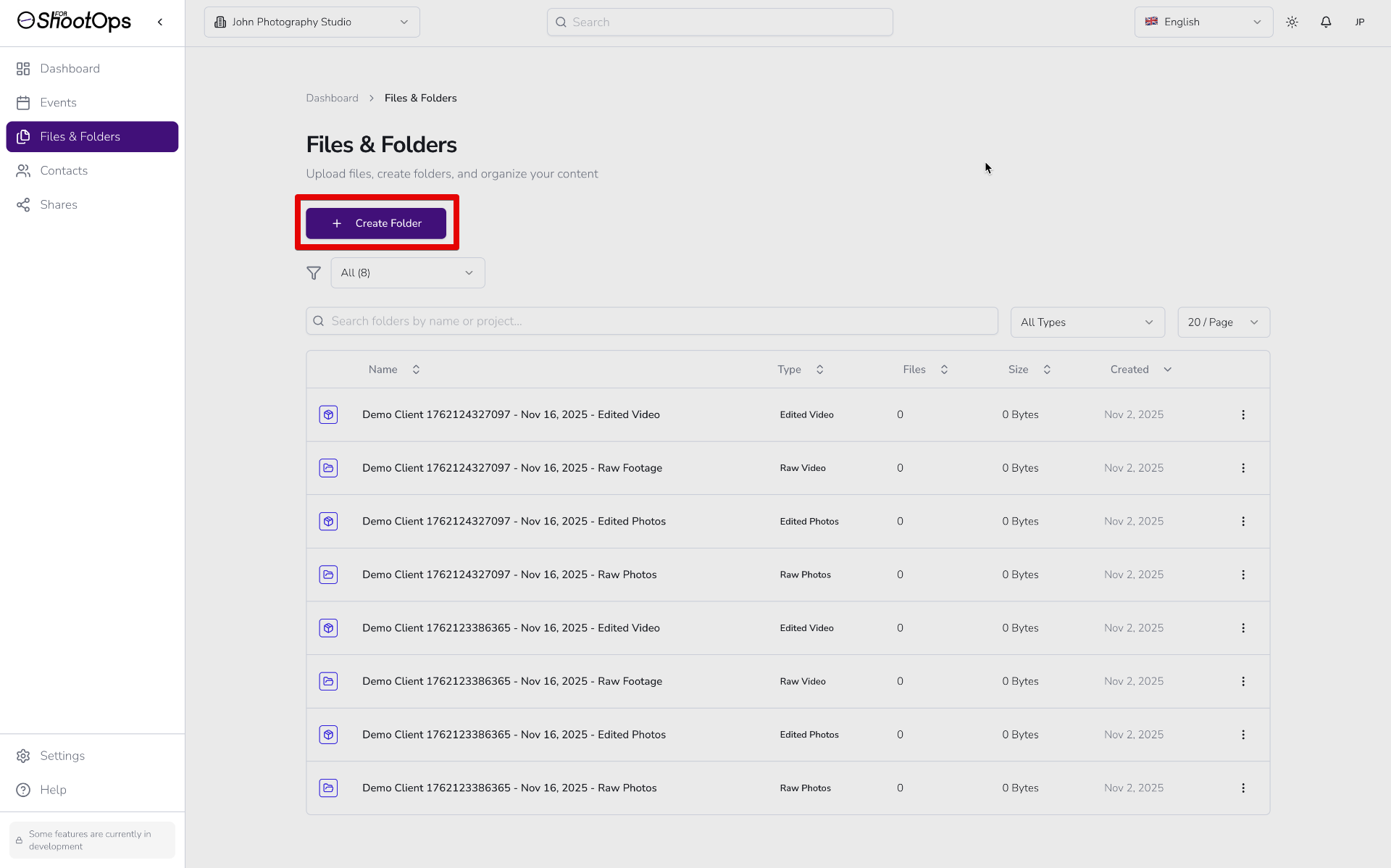Open three-dot menu for last Raw Photos folder
Viewport: 1391px width, 868px height.
1242,788
